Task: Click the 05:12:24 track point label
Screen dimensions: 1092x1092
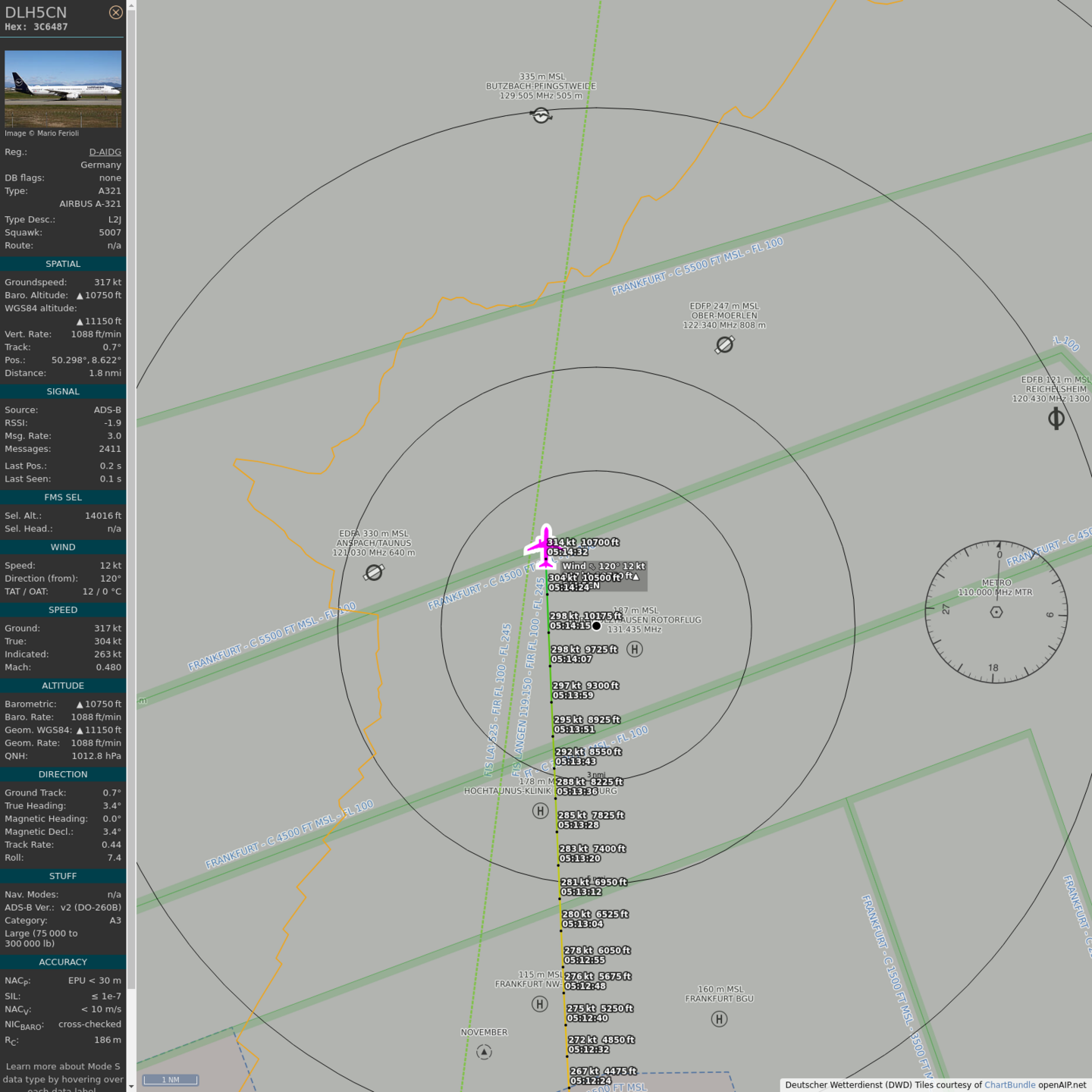Action: tap(591, 1081)
